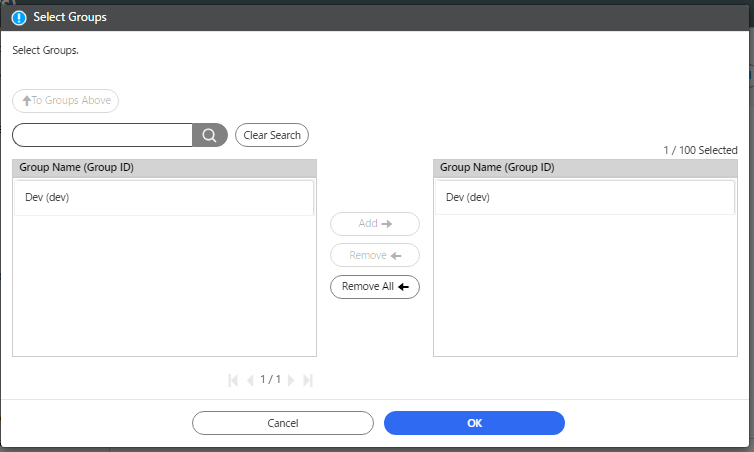
Task: Click the blue info icon in the title bar
Action: click(x=19, y=17)
